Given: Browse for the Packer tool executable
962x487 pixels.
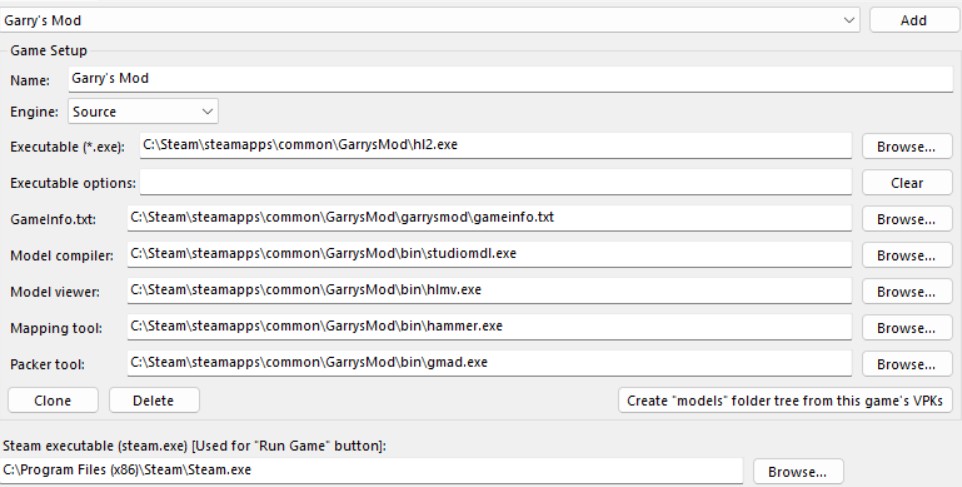Looking at the screenshot, I should 907,364.
